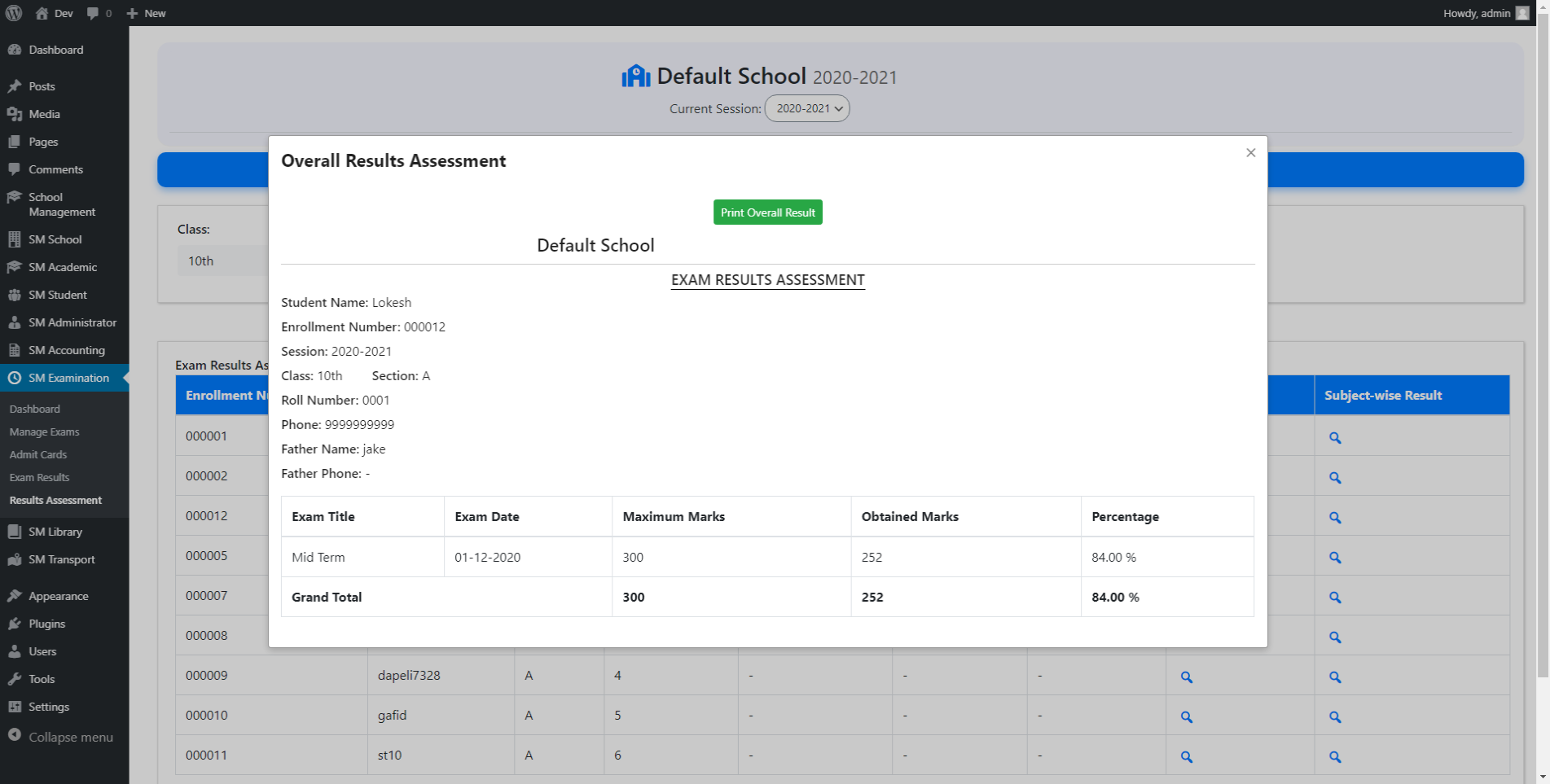Screen dimensions: 1550x784
Task: Open the SM Transport menu
Action: [61, 559]
